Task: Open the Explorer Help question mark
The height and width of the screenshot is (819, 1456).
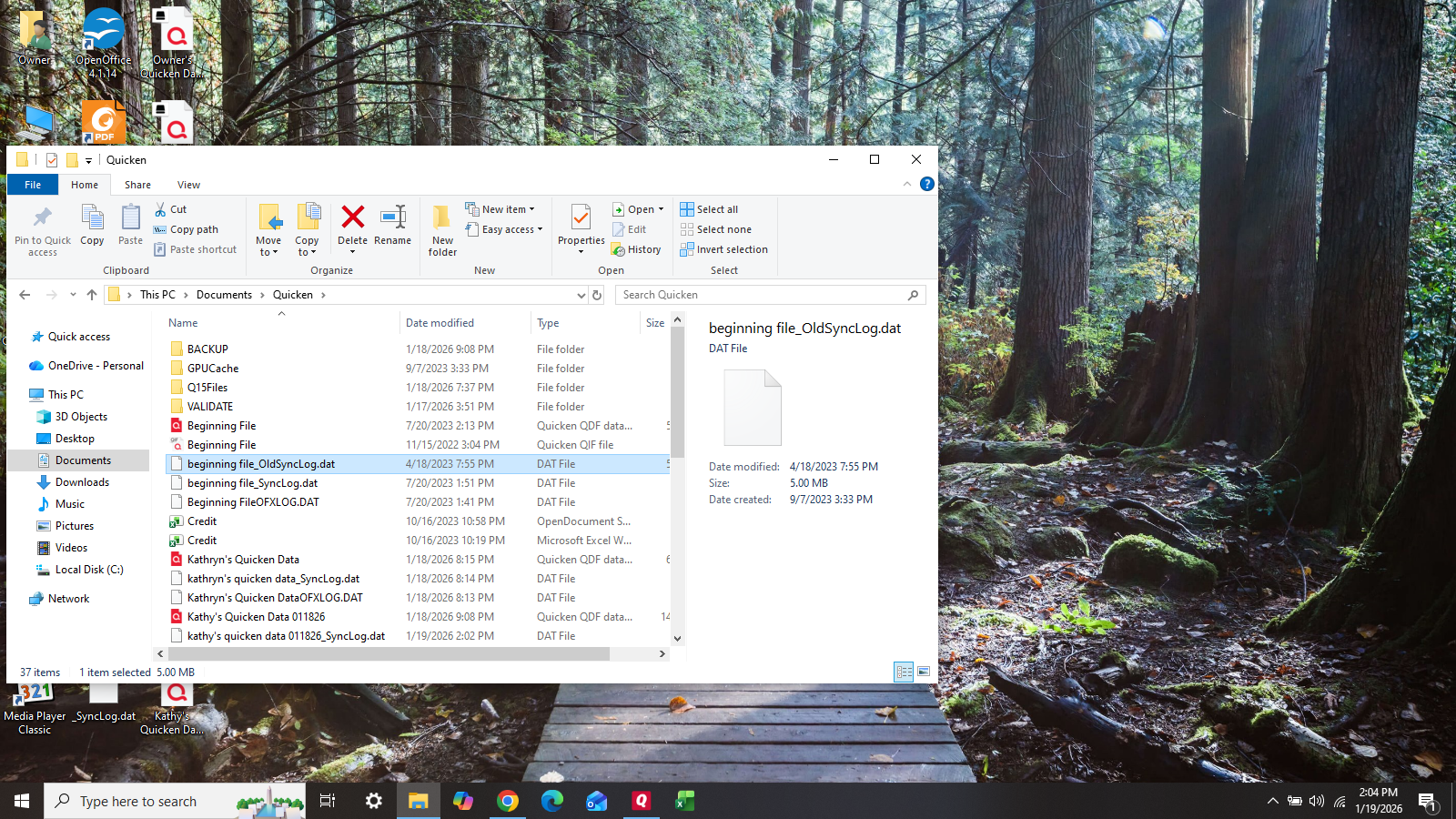Action: 927,184
